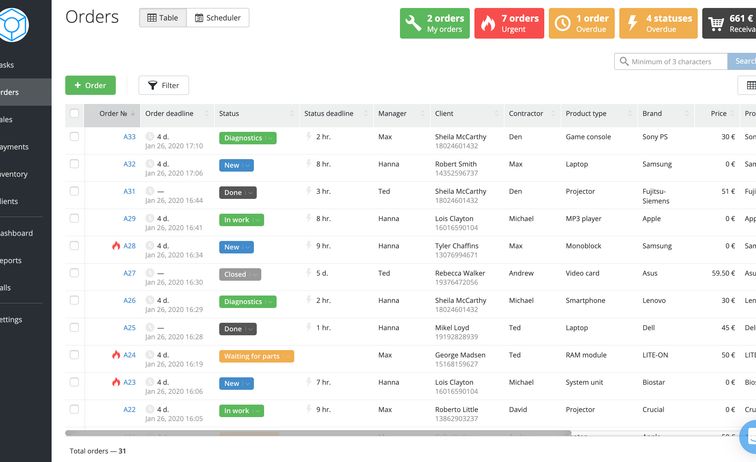
Task: Click the table columns settings icon
Action: tap(750, 86)
